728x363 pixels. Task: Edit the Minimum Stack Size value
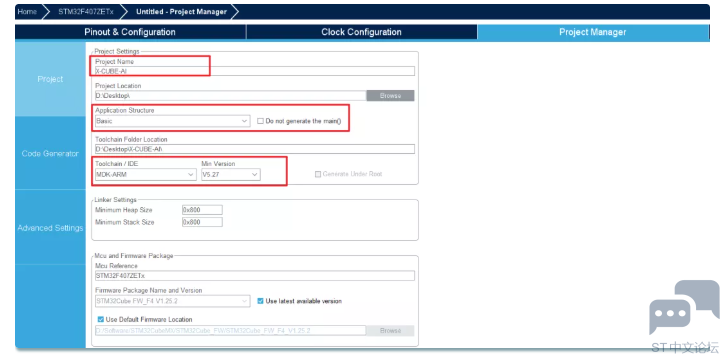pyautogui.click(x=202, y=222)
